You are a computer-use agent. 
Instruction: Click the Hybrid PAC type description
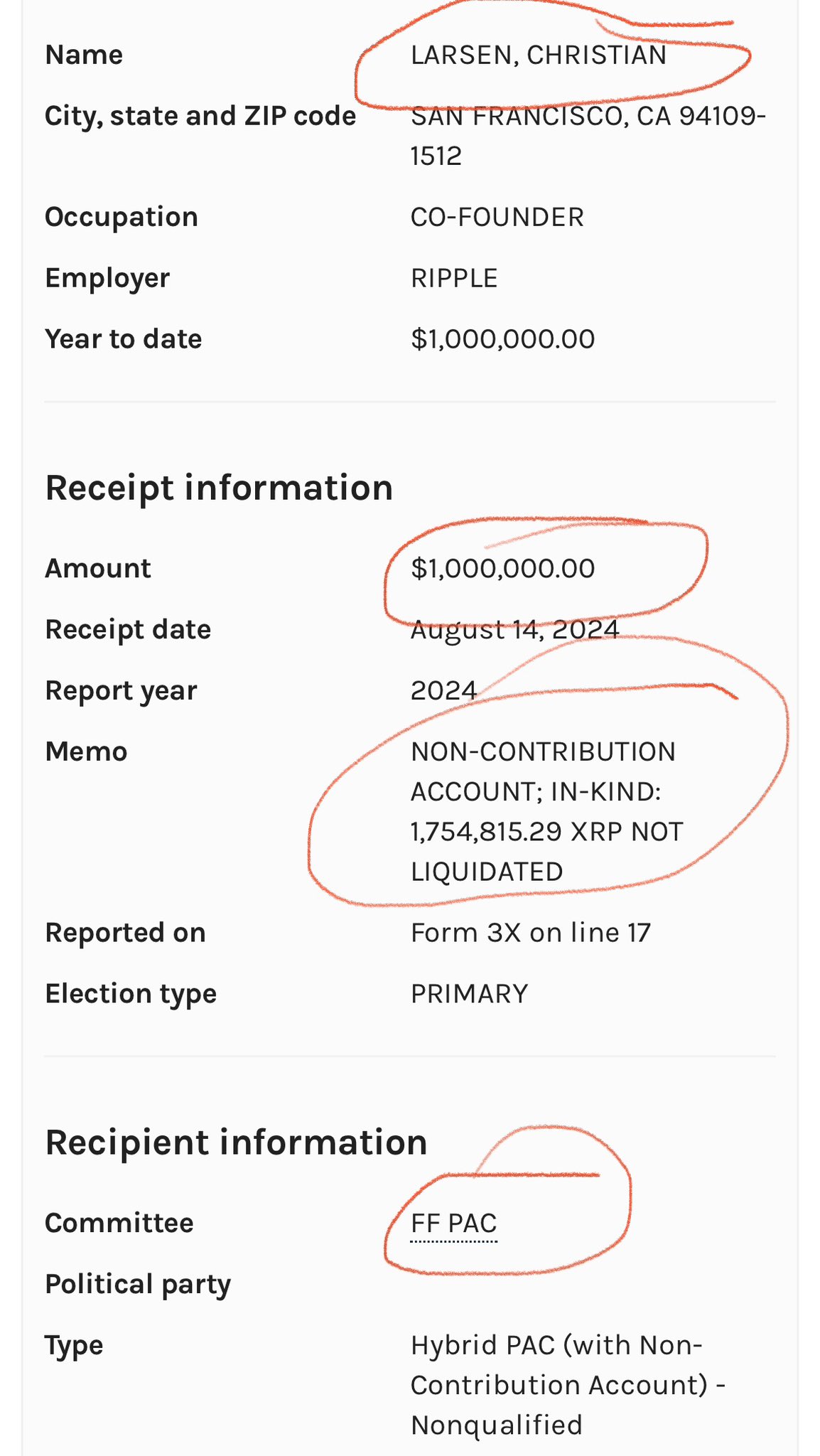[x=568, y=1384]
